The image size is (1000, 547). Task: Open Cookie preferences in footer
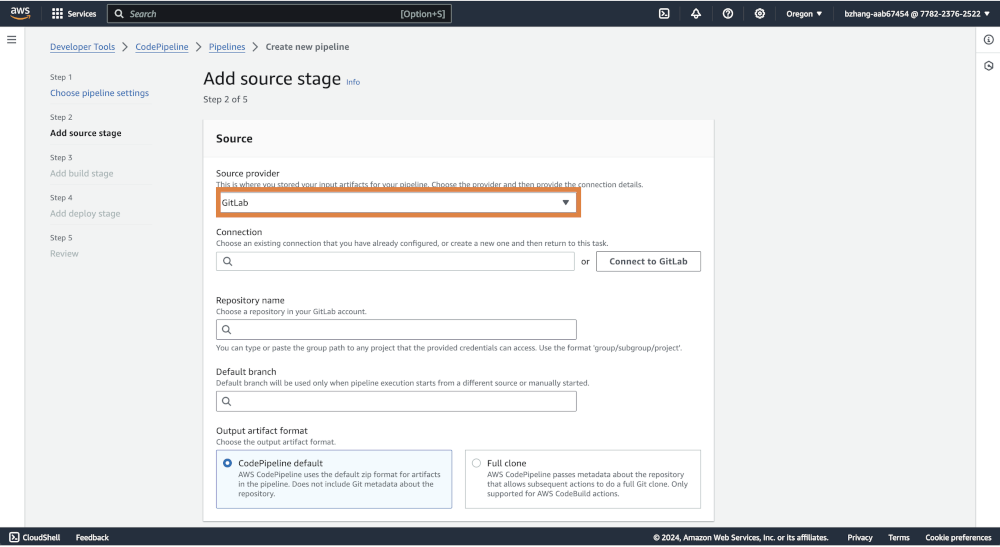pos(958,537)
